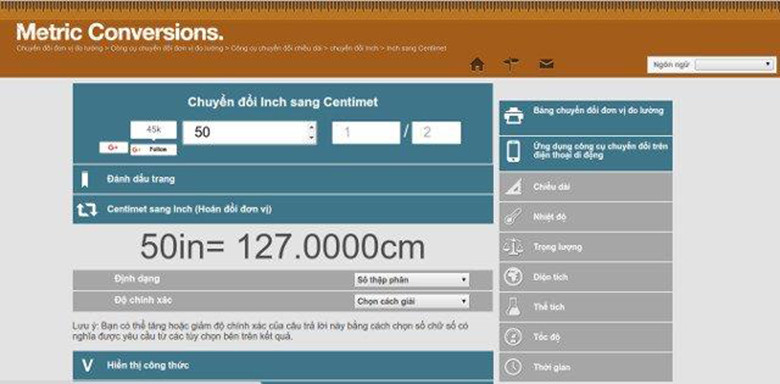780x384 pixels.
Task: Decrease the inch value with down stepper
Action: click(x=312, y=138)
